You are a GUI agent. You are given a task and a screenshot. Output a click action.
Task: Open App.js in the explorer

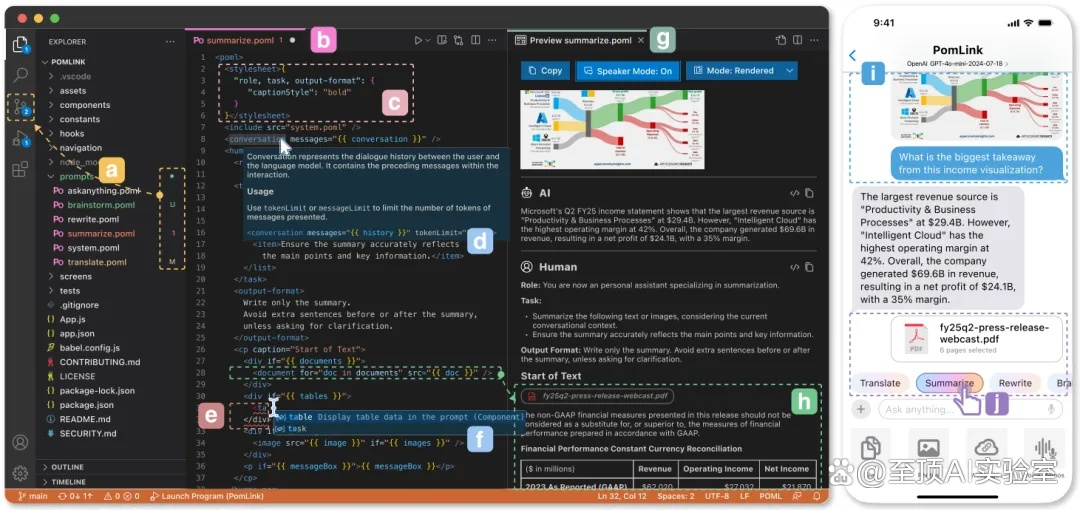(x=72, y=319)
